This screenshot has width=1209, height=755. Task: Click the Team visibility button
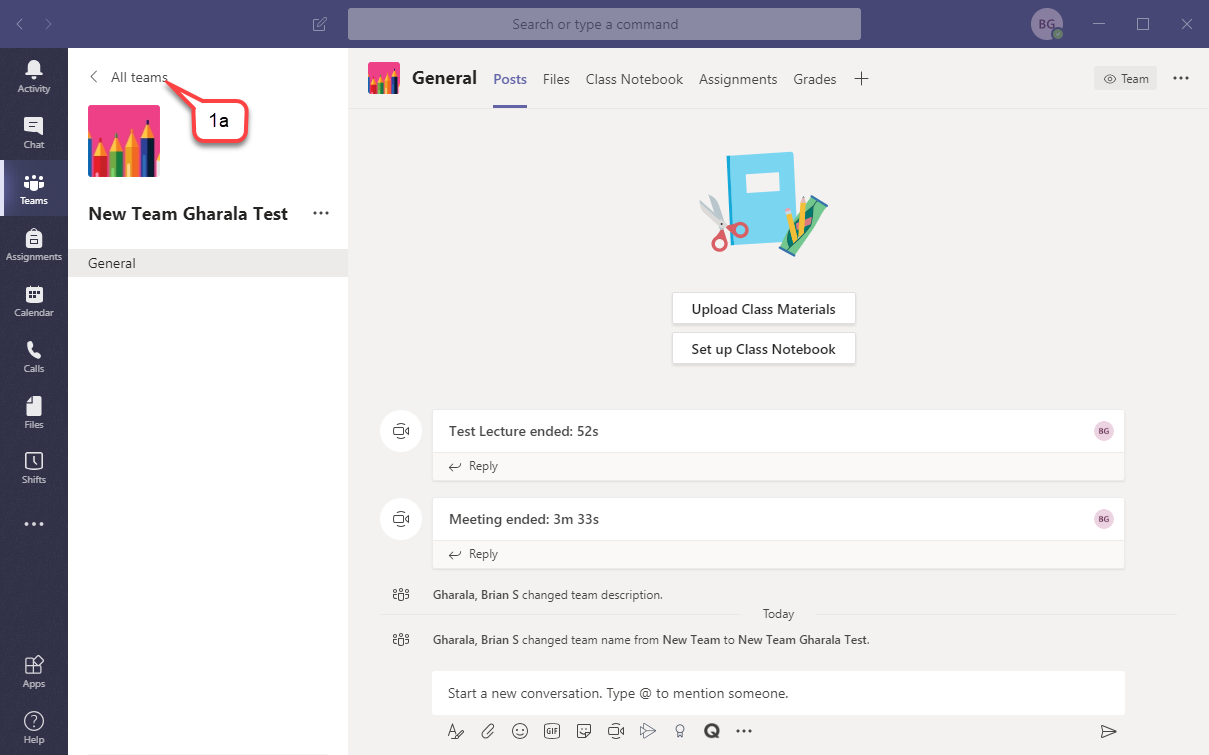tap(1125, 78)
